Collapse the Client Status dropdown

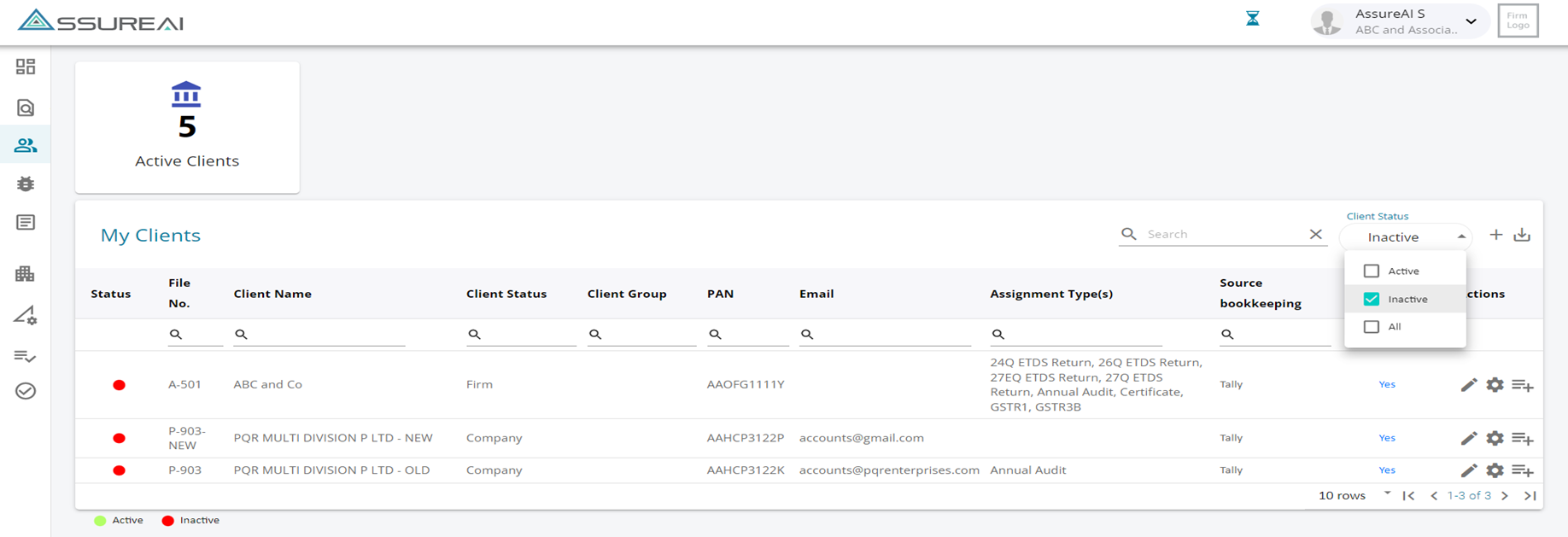[1461, 236]
